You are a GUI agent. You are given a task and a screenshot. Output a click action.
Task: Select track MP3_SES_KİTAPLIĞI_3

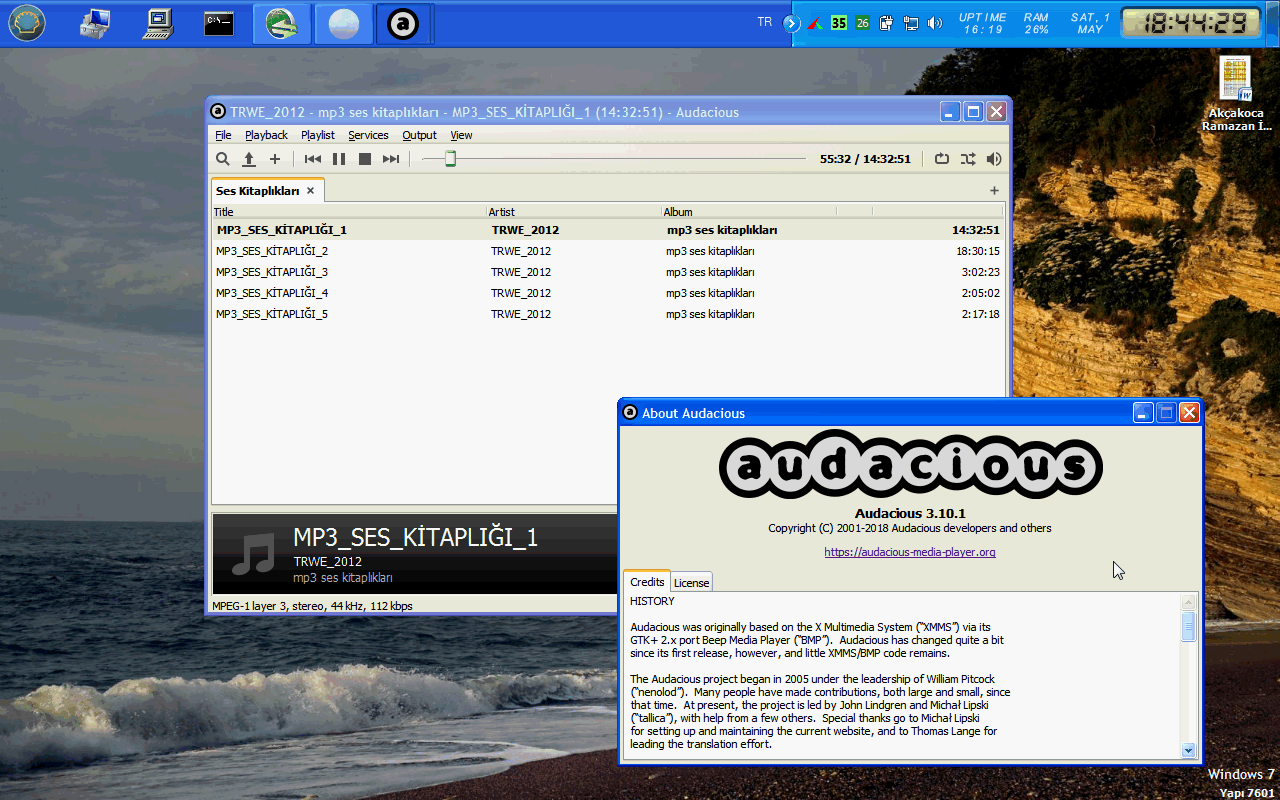click(608, 272)
